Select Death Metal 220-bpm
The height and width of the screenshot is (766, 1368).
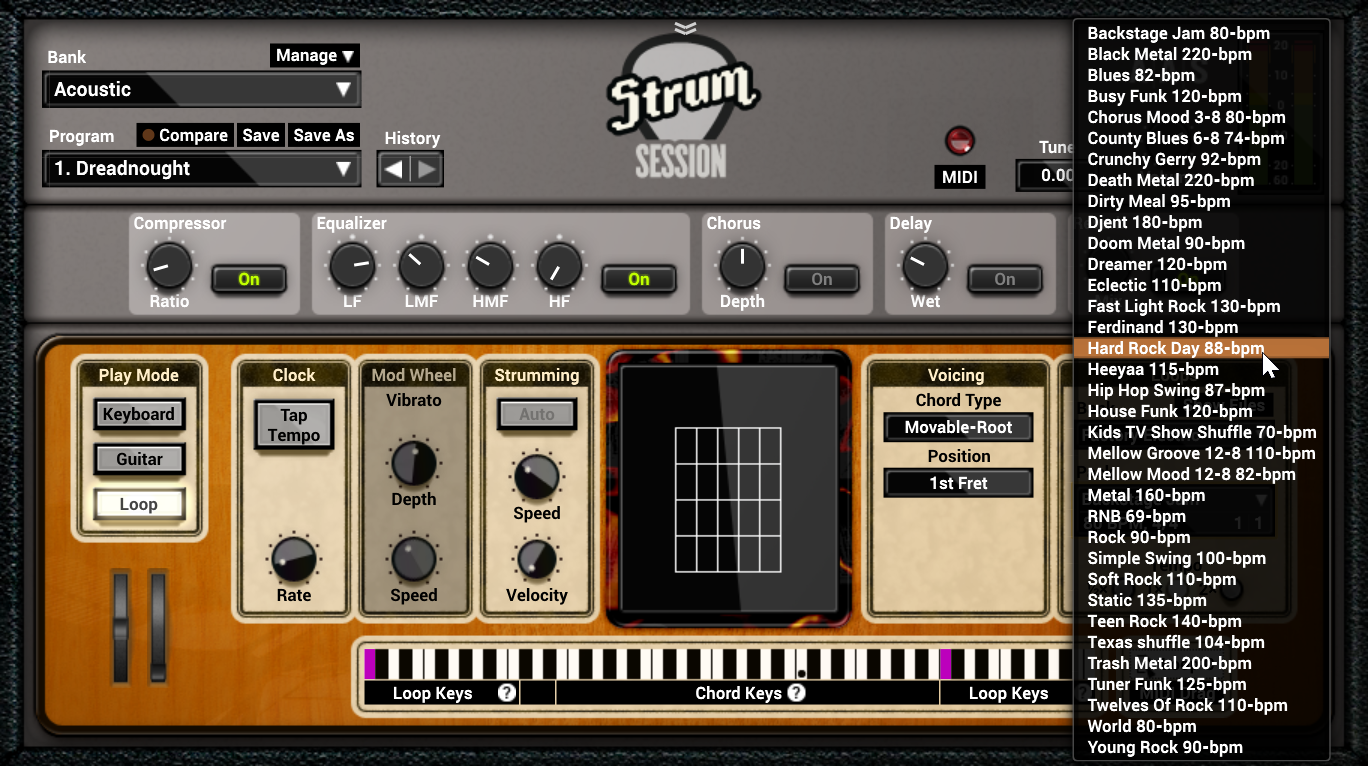tap(1201, 180)
